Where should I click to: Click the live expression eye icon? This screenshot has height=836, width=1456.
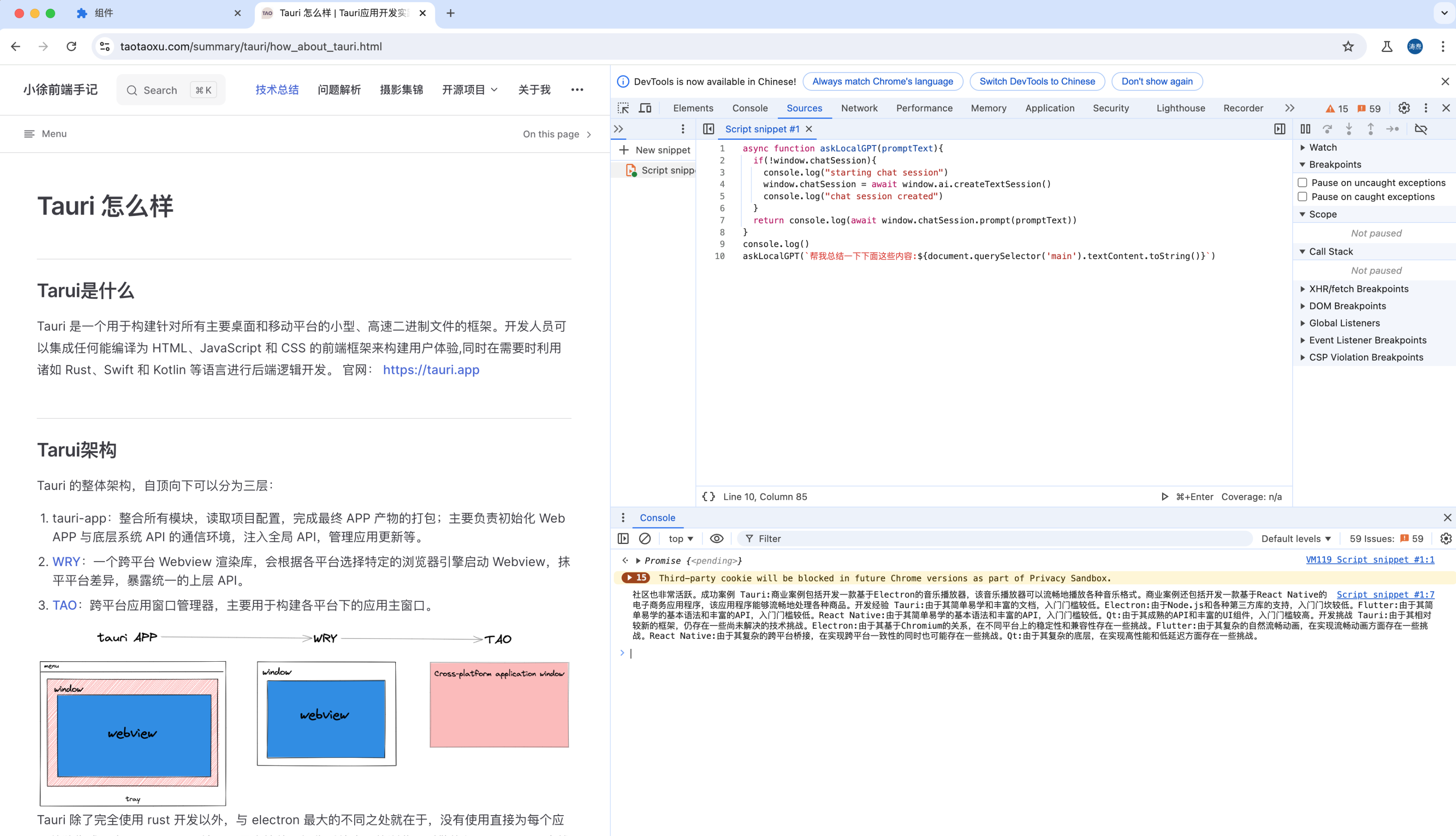point(716,539)
